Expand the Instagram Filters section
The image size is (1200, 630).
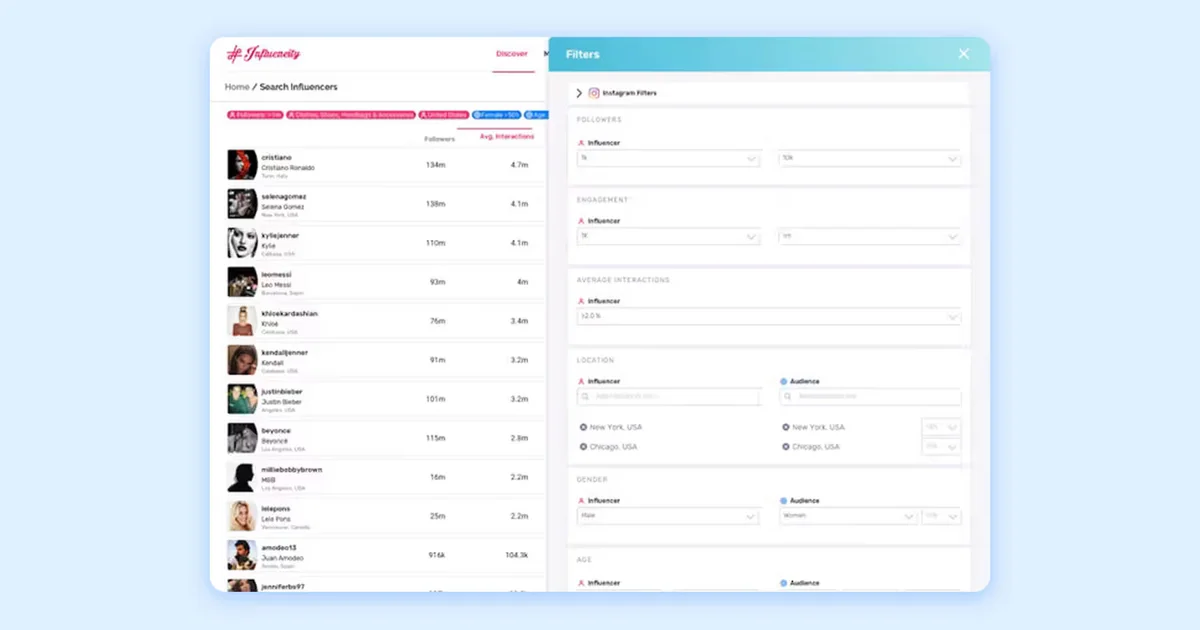(580, 92)
